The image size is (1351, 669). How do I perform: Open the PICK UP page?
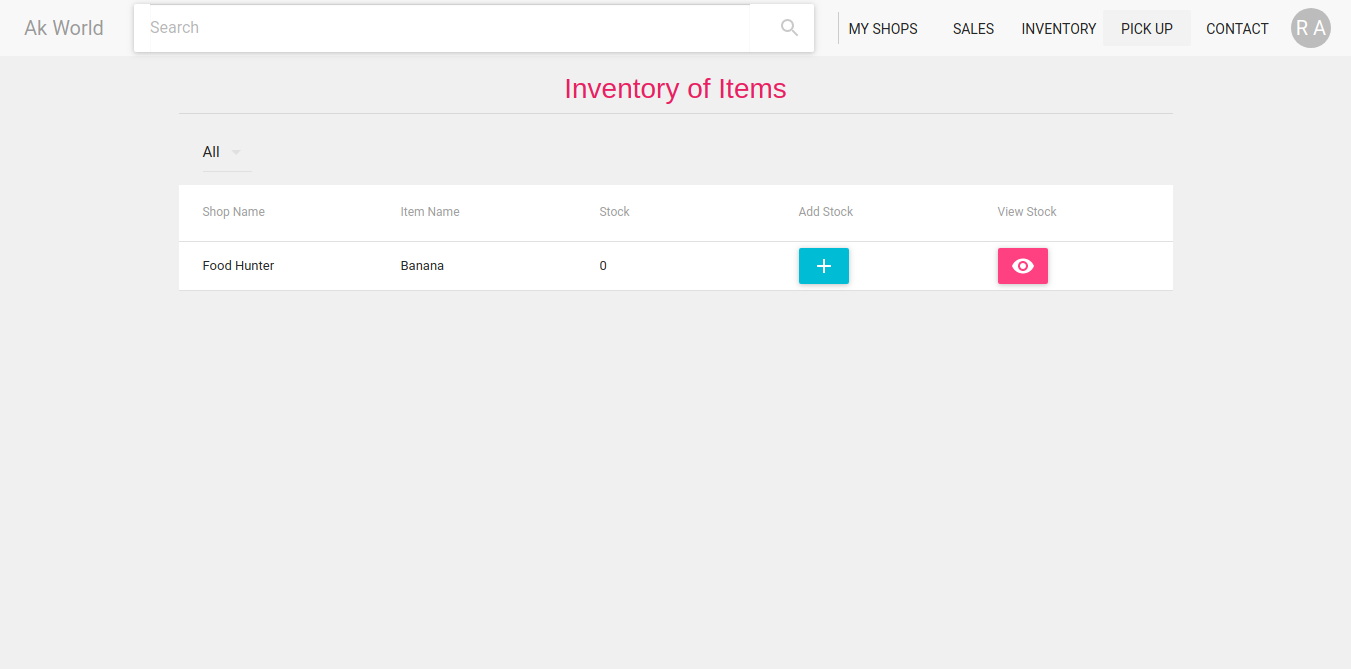(x=1146, y=29)
